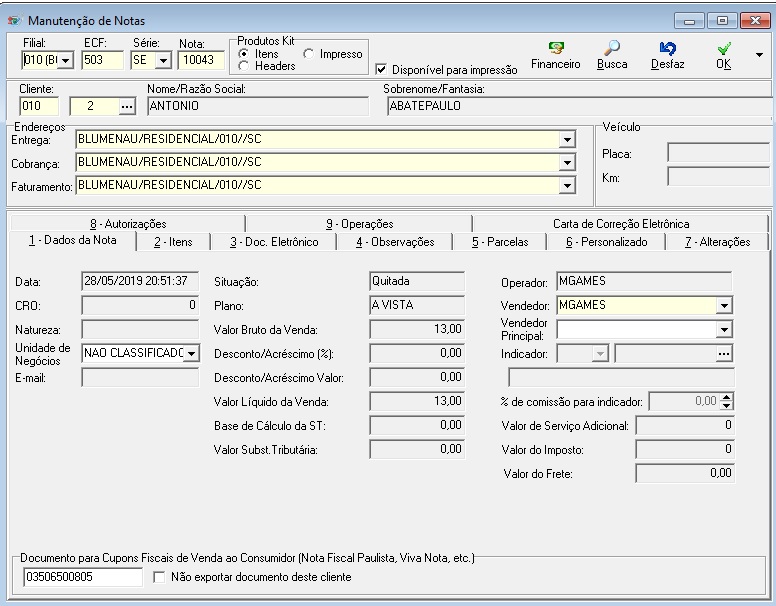Click the Data field 28/05/2019 20:51:37
Viewport: 776px width, 606px height.
pos(140,281)
